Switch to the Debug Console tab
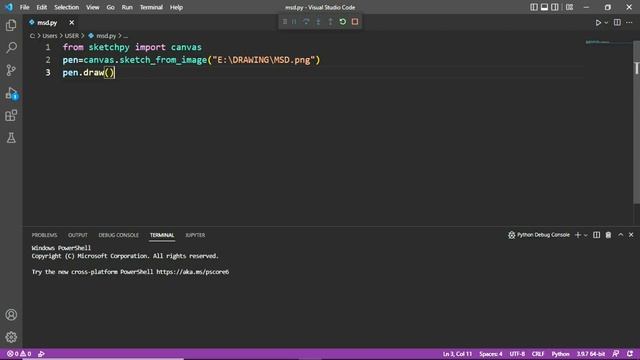The height and width of the screenshot is (360, 640). pos(118,235)
